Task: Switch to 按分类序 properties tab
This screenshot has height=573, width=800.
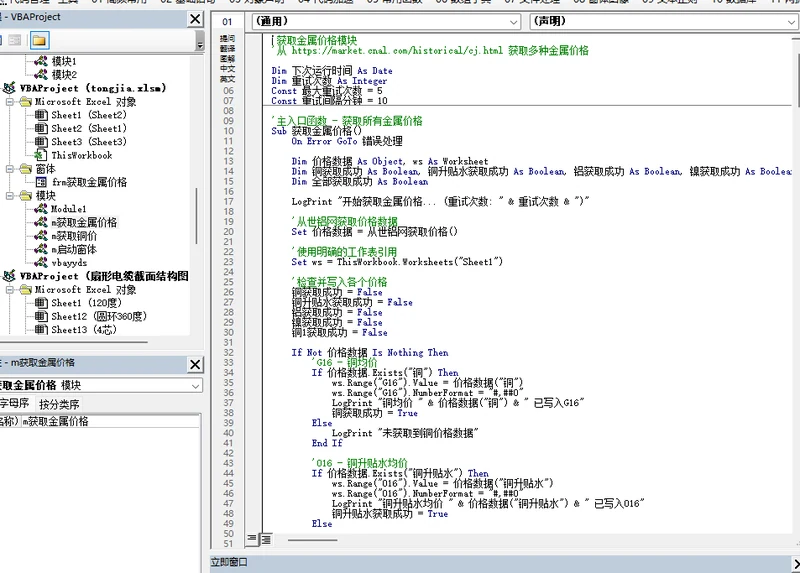Action: click(x=59, y=405)
